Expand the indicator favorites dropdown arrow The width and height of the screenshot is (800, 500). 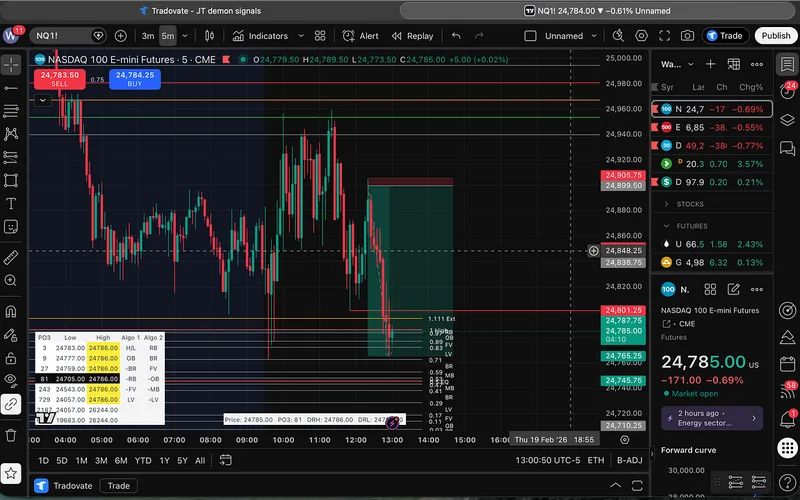point(301,36)
